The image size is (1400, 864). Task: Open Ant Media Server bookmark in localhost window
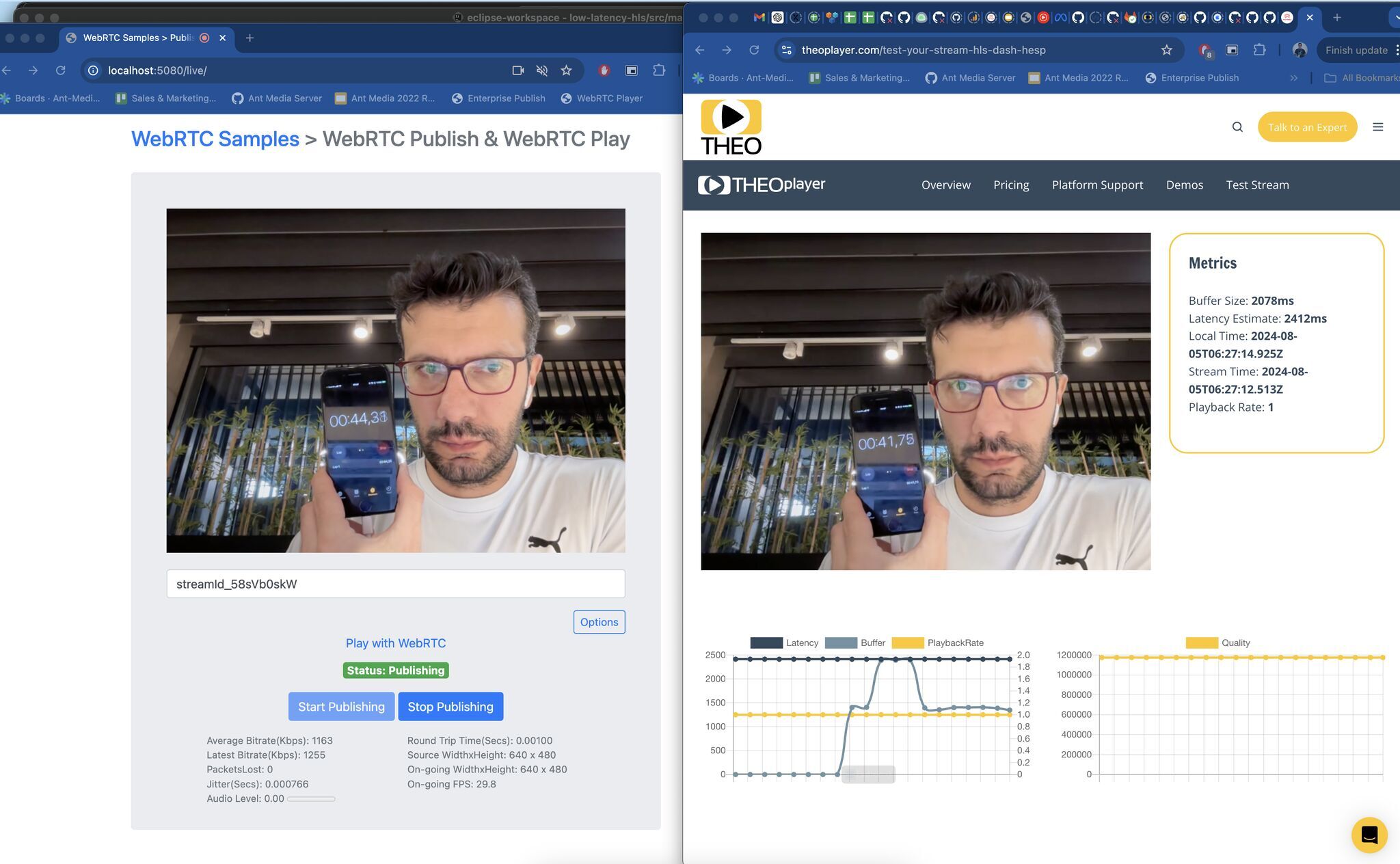point(277,98)
